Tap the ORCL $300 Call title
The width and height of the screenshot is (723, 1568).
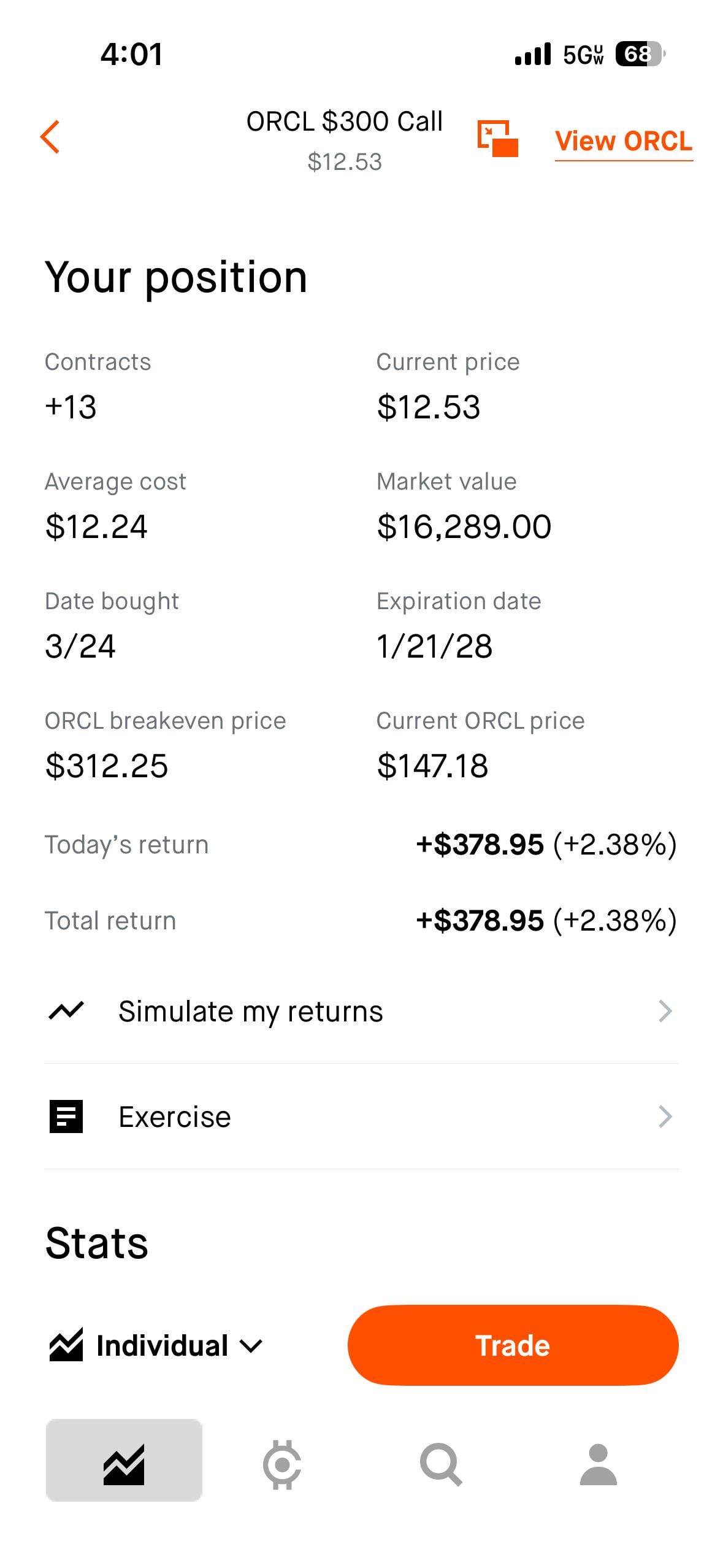(344, 121)
